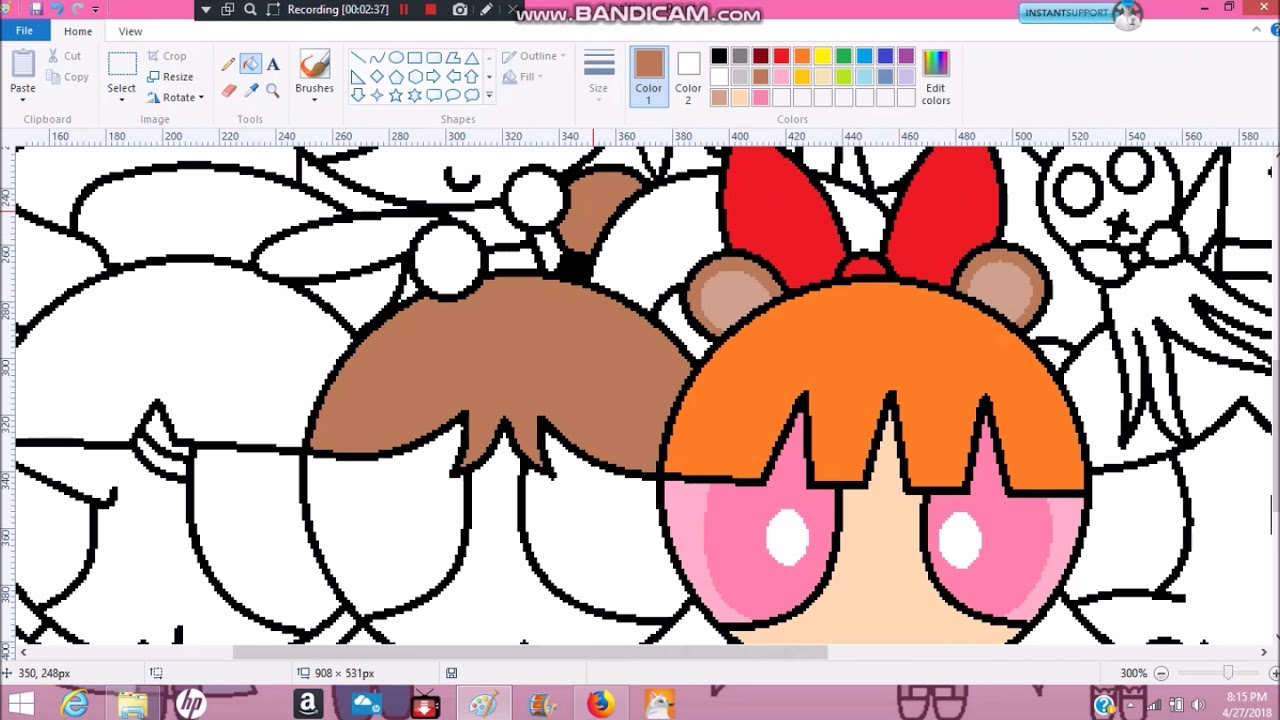Click the Edit colors button
The image size is (1280, 720).
pos(935,77)
